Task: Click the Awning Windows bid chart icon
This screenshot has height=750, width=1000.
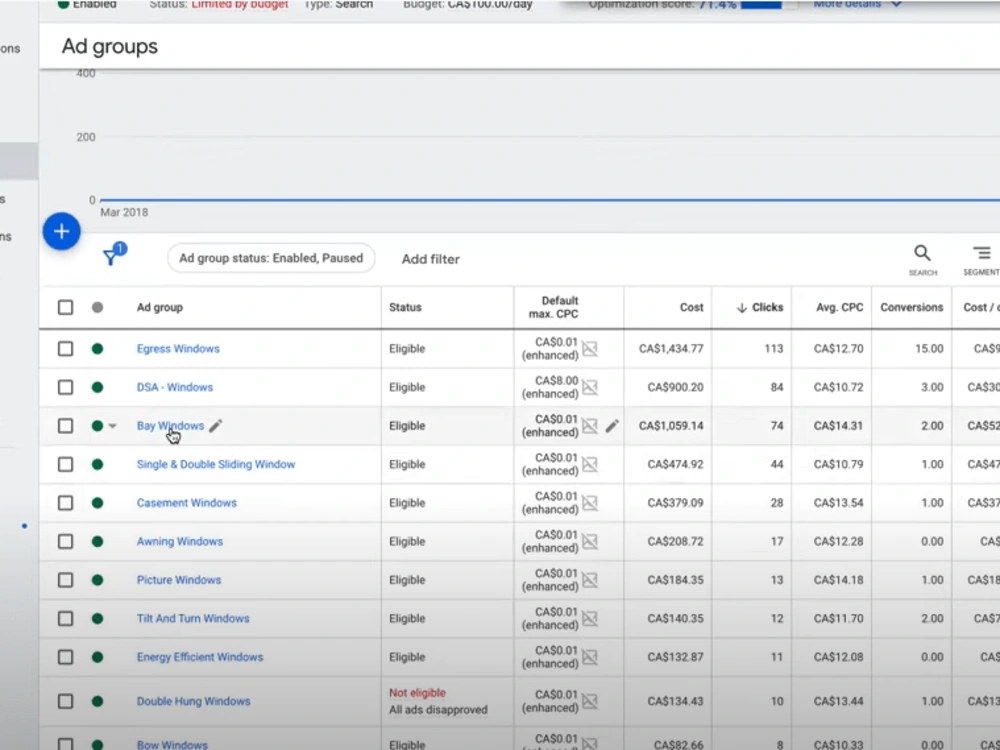Action: (590, 541)
